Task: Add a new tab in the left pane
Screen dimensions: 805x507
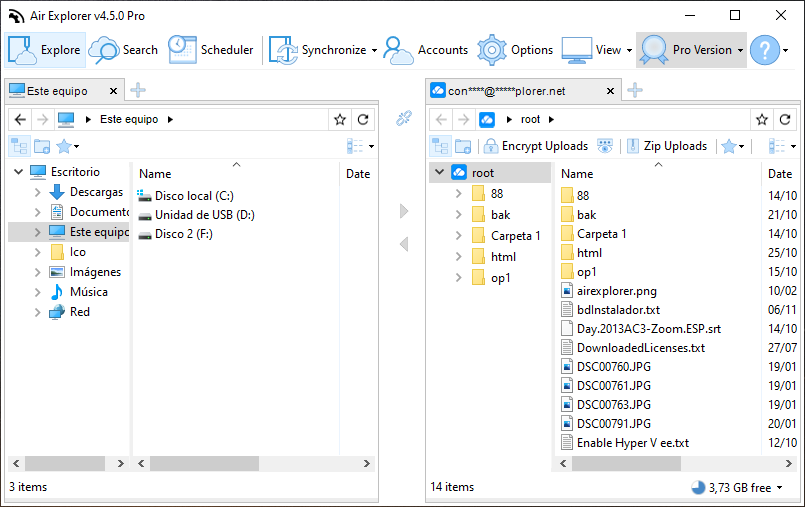Action: pyautogui.click(x=138, y=90)
